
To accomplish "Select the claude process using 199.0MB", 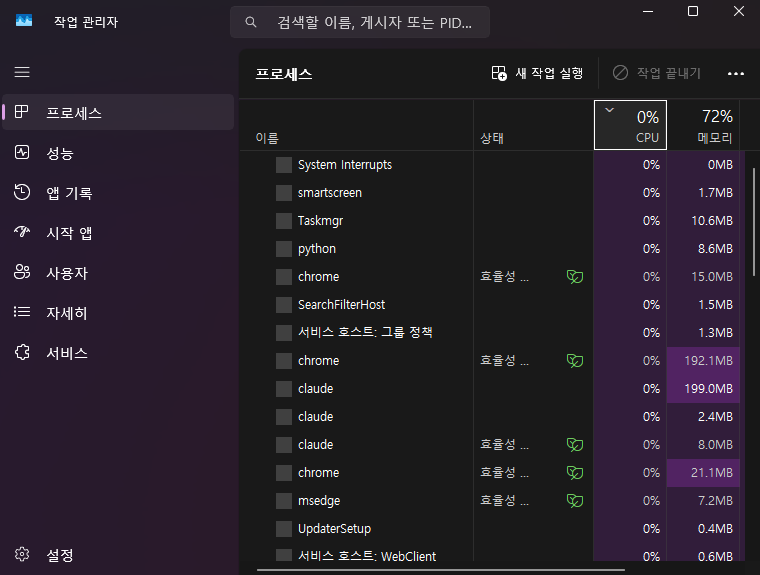I will [x=490, y=389].
